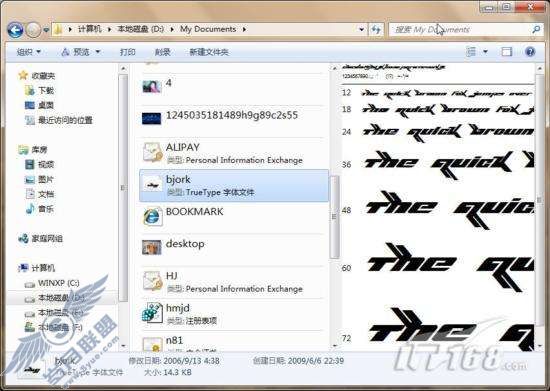Image resolution: width=550 pixels, height=391 pixels.
Task: Click My Documents breadcrumb segment
Action: click(x=208, y=29)
